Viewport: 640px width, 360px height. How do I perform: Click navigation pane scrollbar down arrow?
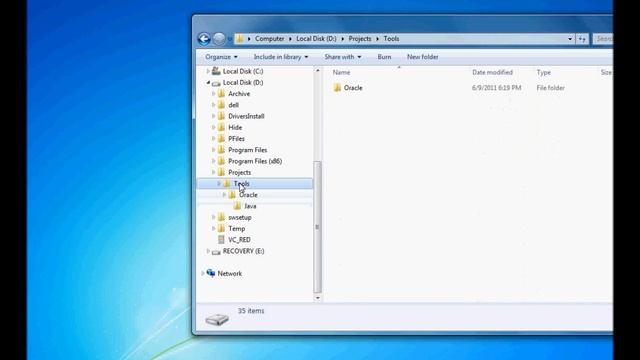pos(318,298)
